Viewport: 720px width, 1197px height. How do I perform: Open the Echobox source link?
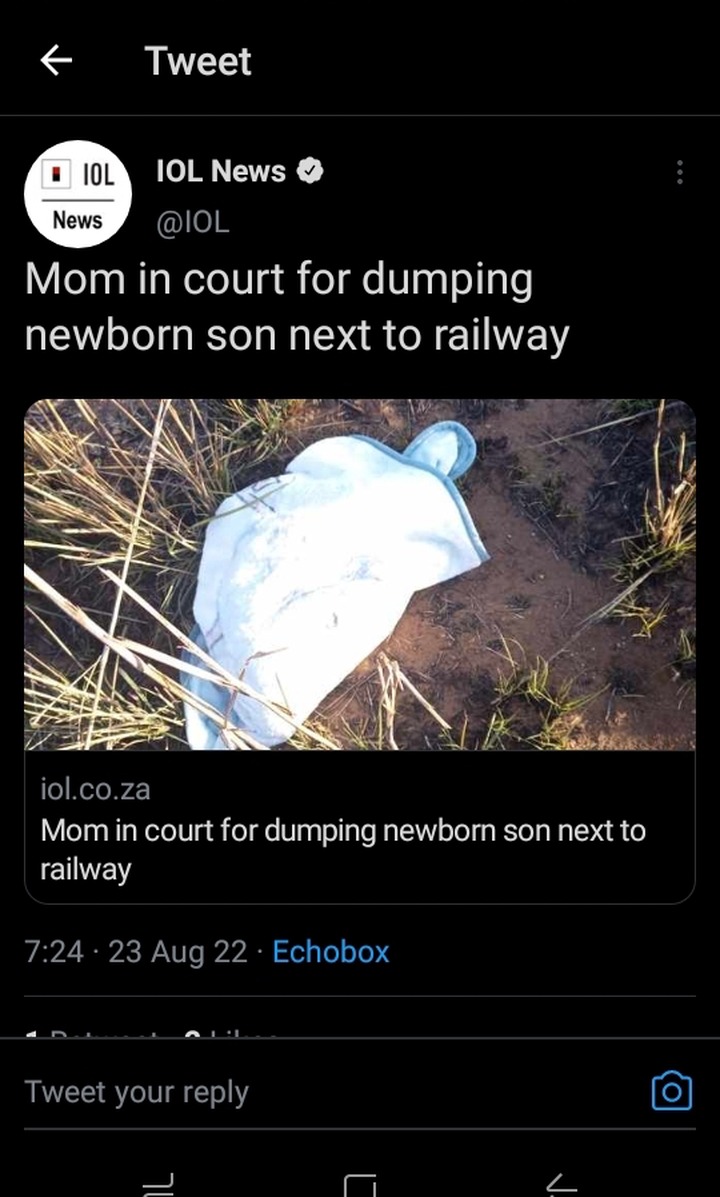click(x=331, y=952)
